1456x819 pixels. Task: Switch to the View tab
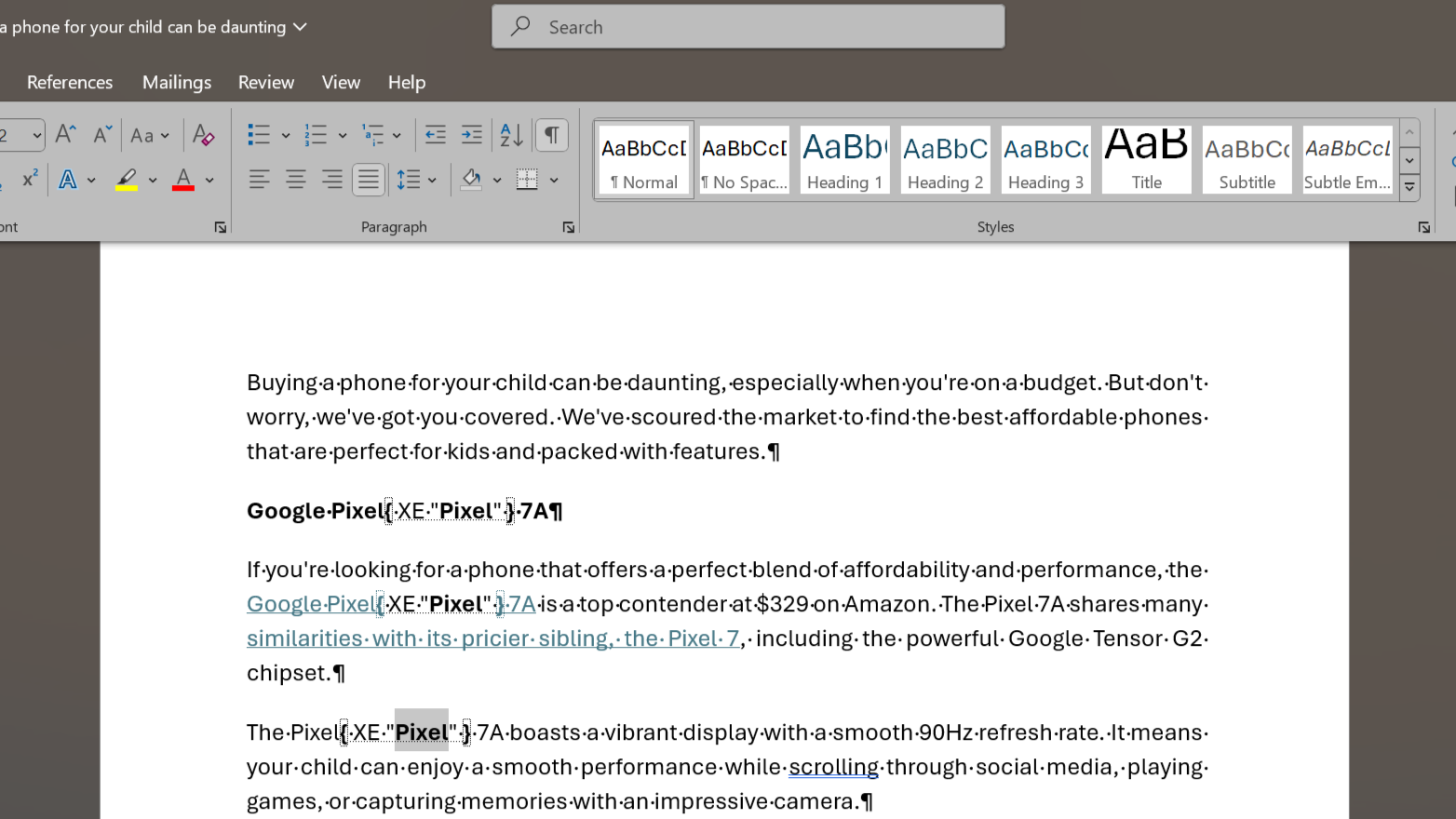pos(341,82)
